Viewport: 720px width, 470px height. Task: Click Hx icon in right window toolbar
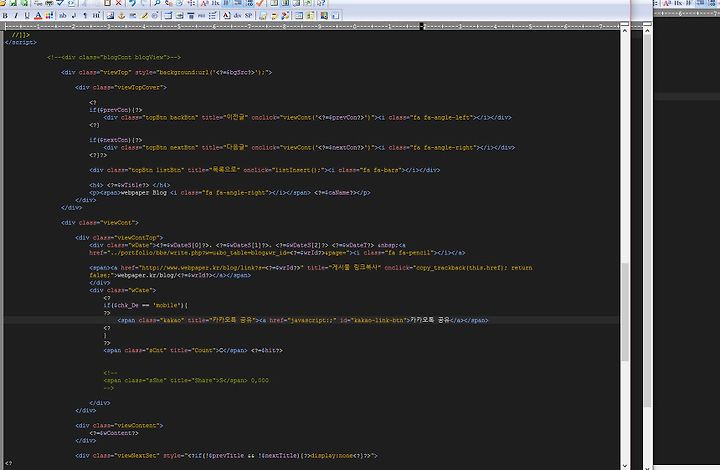(678, 3)
